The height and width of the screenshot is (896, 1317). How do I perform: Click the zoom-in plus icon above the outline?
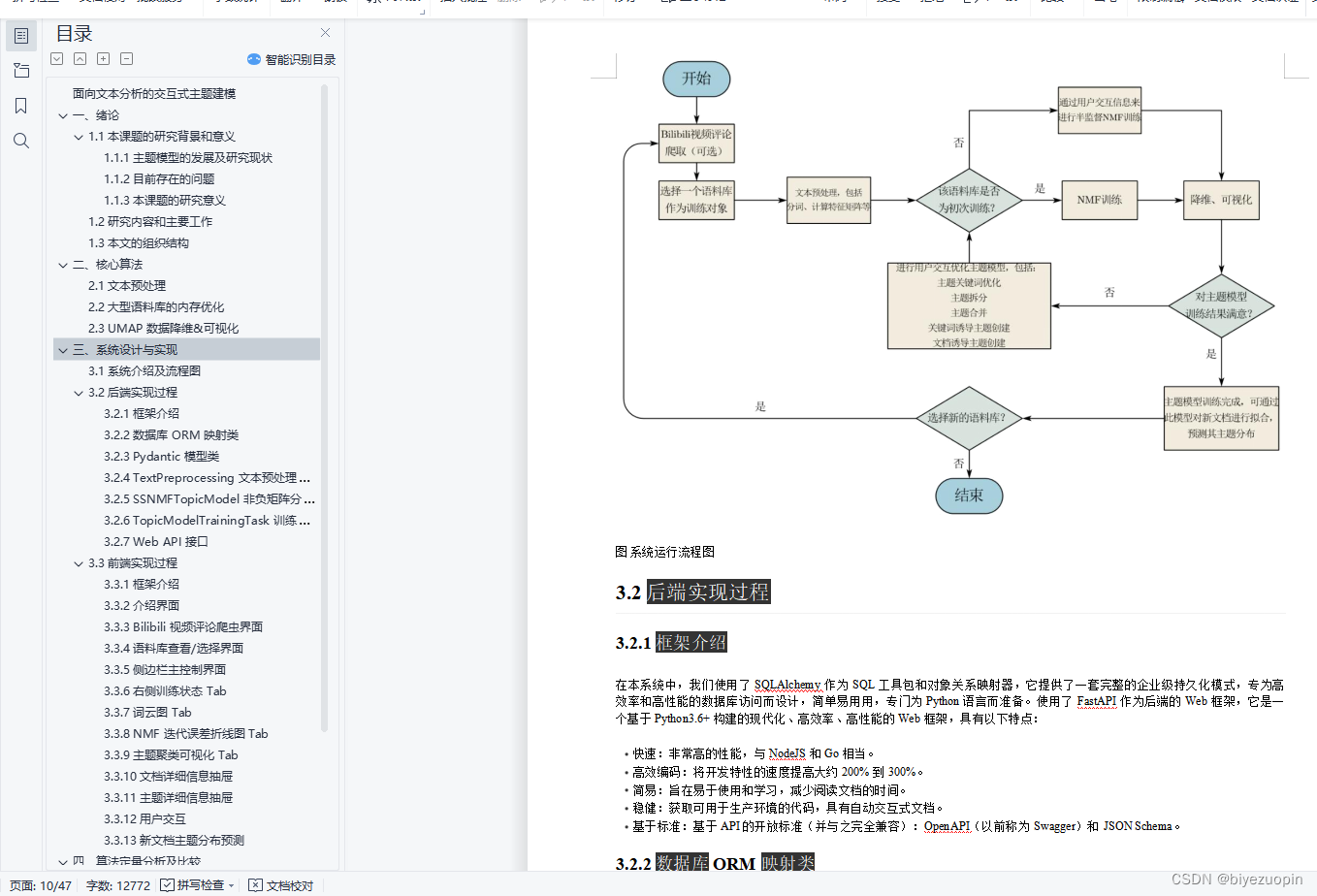click(x=103, y=58)
